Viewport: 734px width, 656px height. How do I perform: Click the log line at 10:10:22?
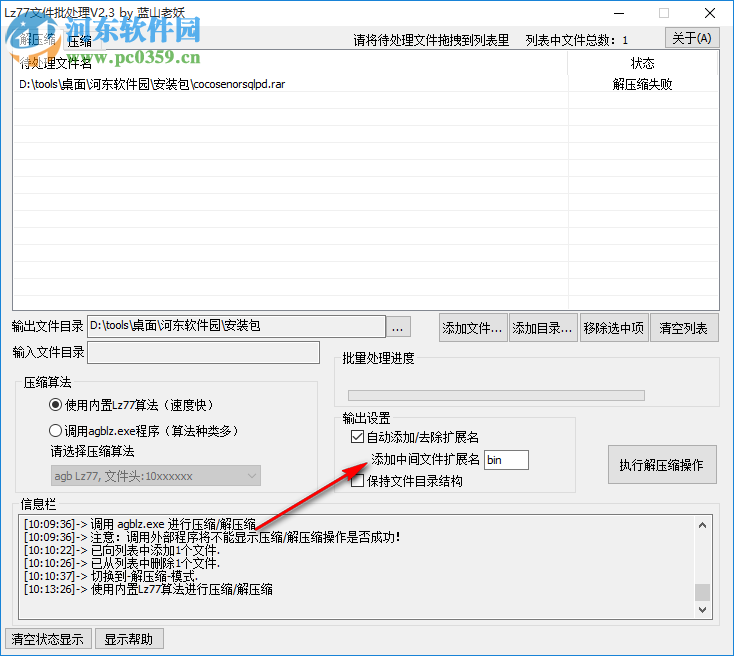click(122, 550)
